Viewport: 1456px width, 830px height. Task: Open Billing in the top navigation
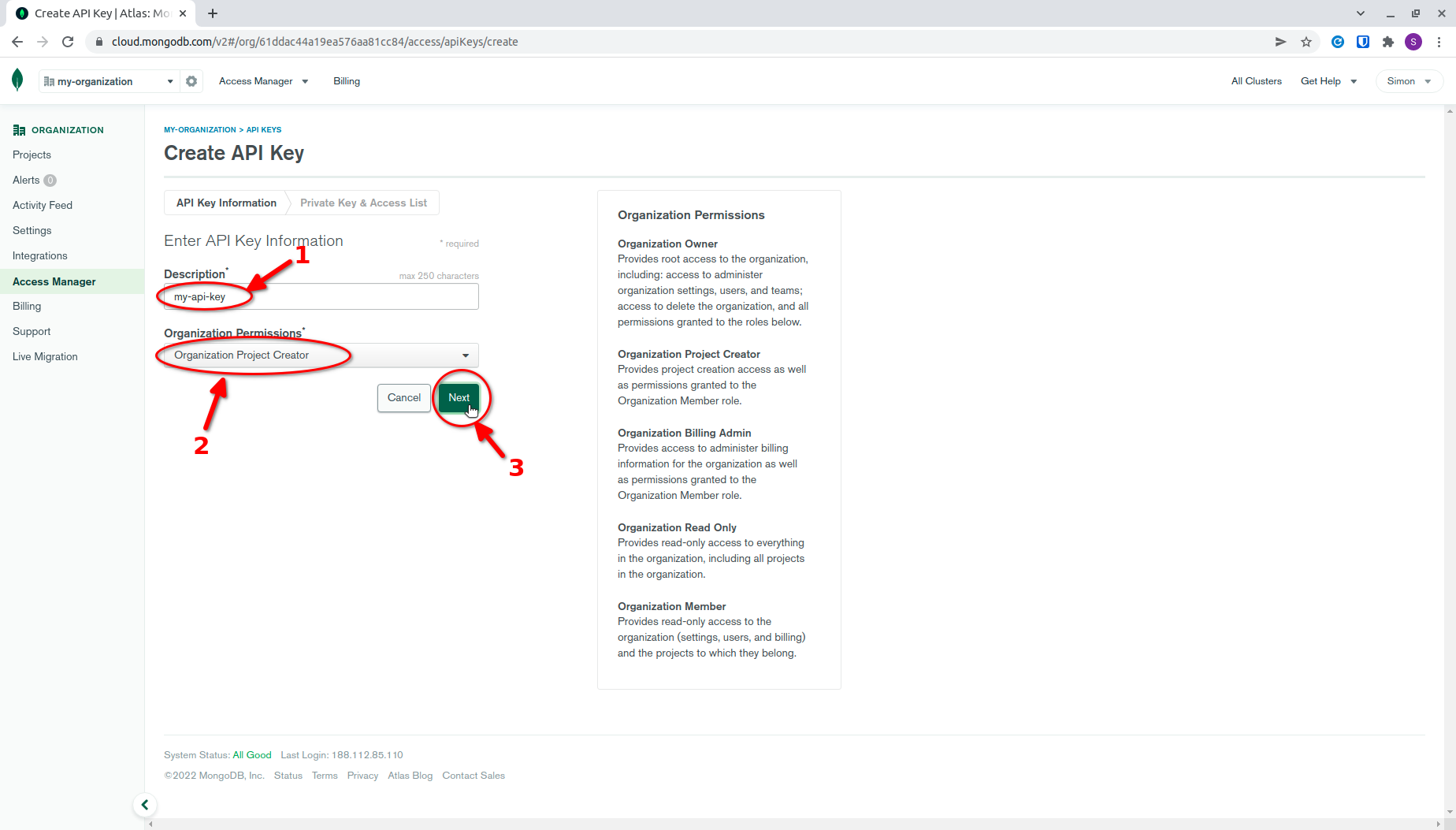pyautogui.click(x=347, y=81)
